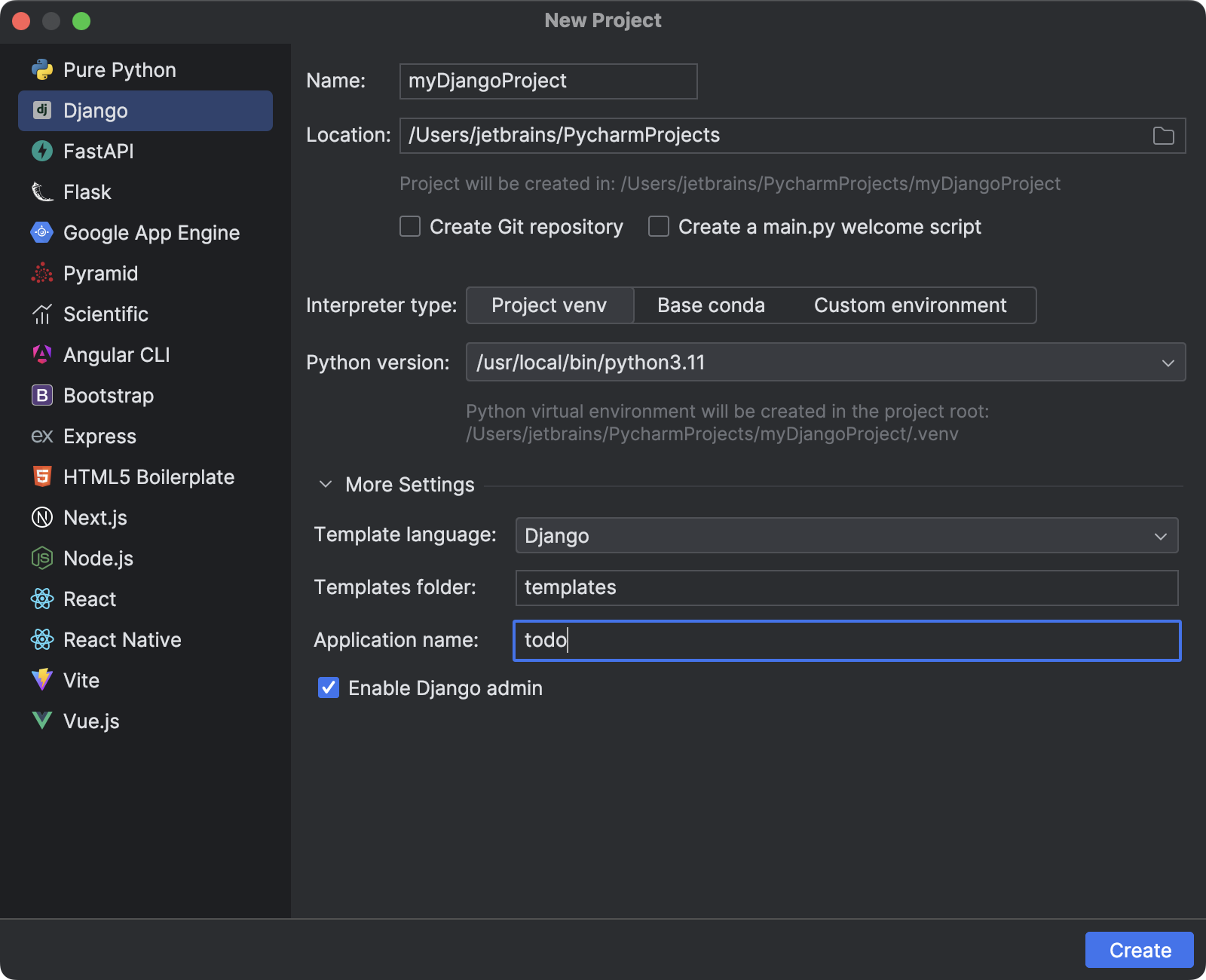Select the Next.js N icon
This screenshot has width=1206, height=980.
point(42,518)
